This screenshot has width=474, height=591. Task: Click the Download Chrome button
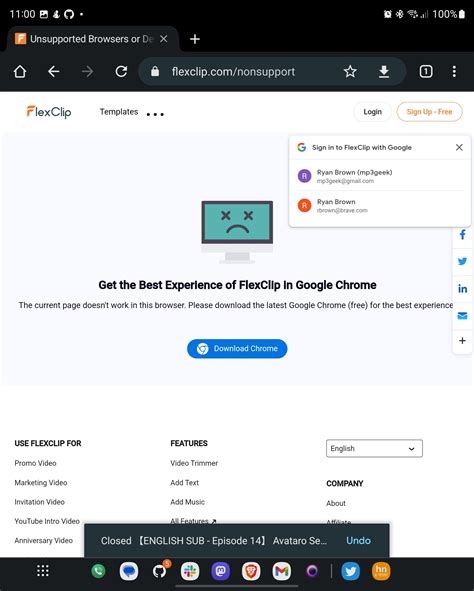[x=237, y=349]
